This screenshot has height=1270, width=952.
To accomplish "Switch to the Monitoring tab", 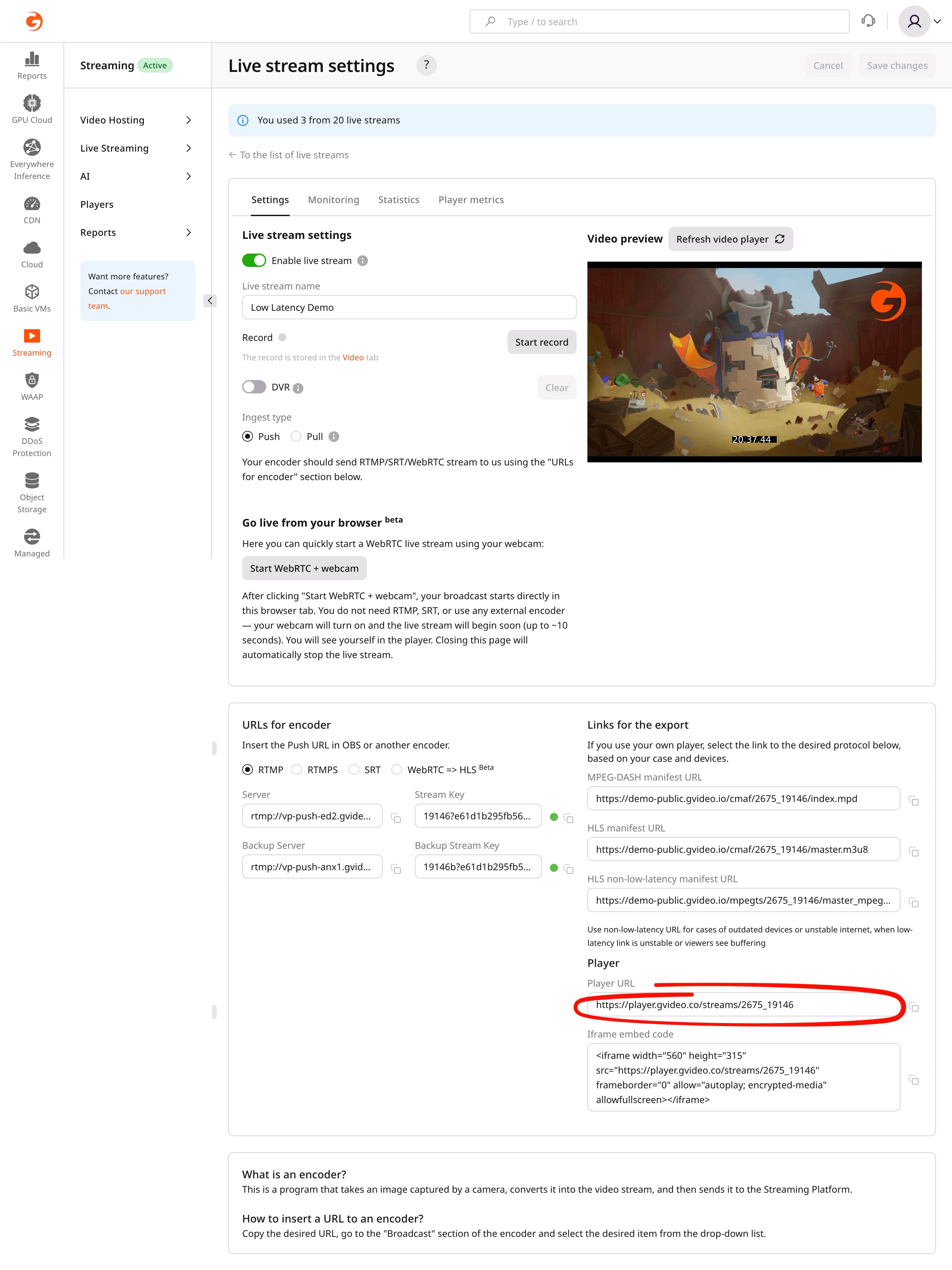I will point(333,199).
